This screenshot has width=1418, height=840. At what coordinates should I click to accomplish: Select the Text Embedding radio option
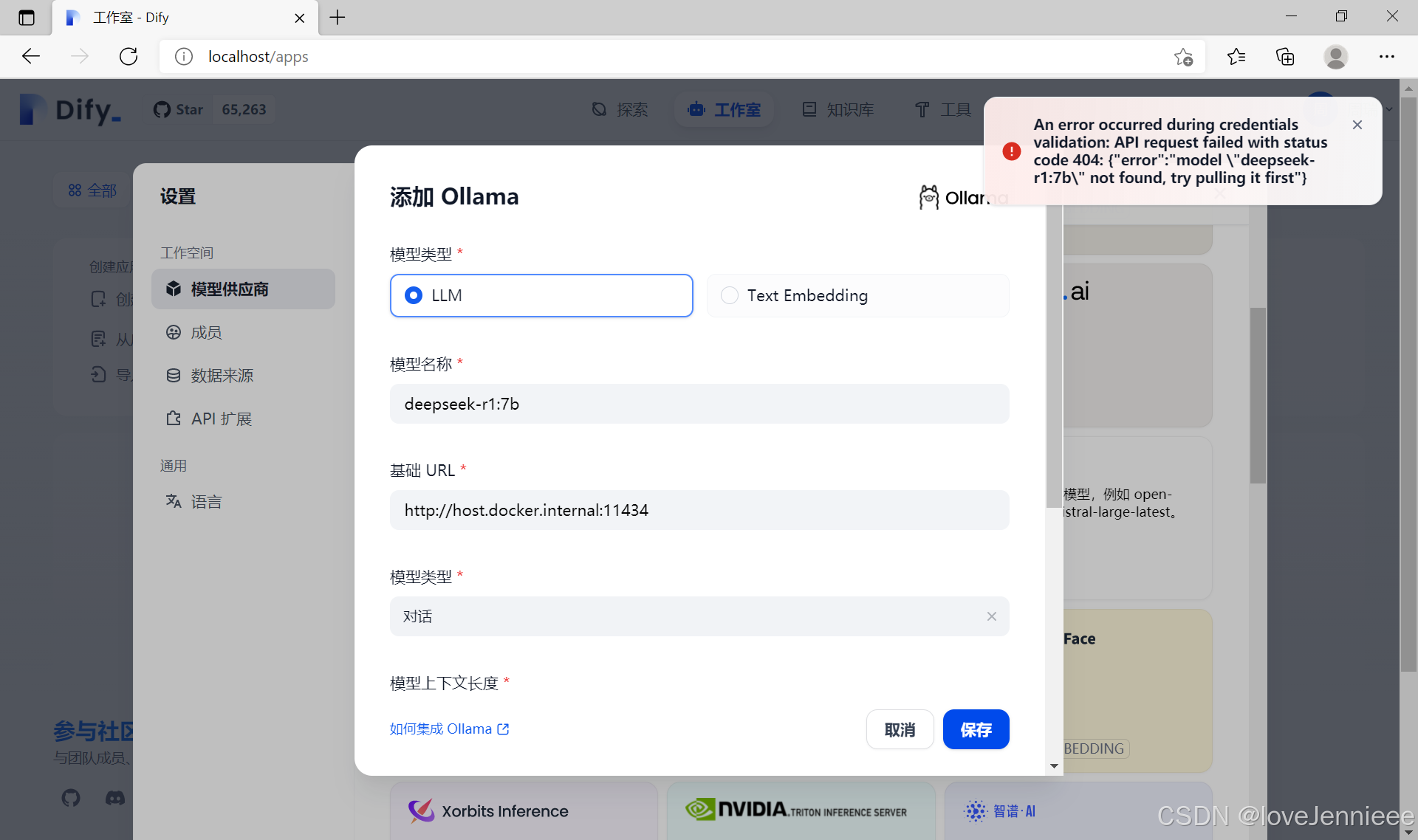[730, 295]
